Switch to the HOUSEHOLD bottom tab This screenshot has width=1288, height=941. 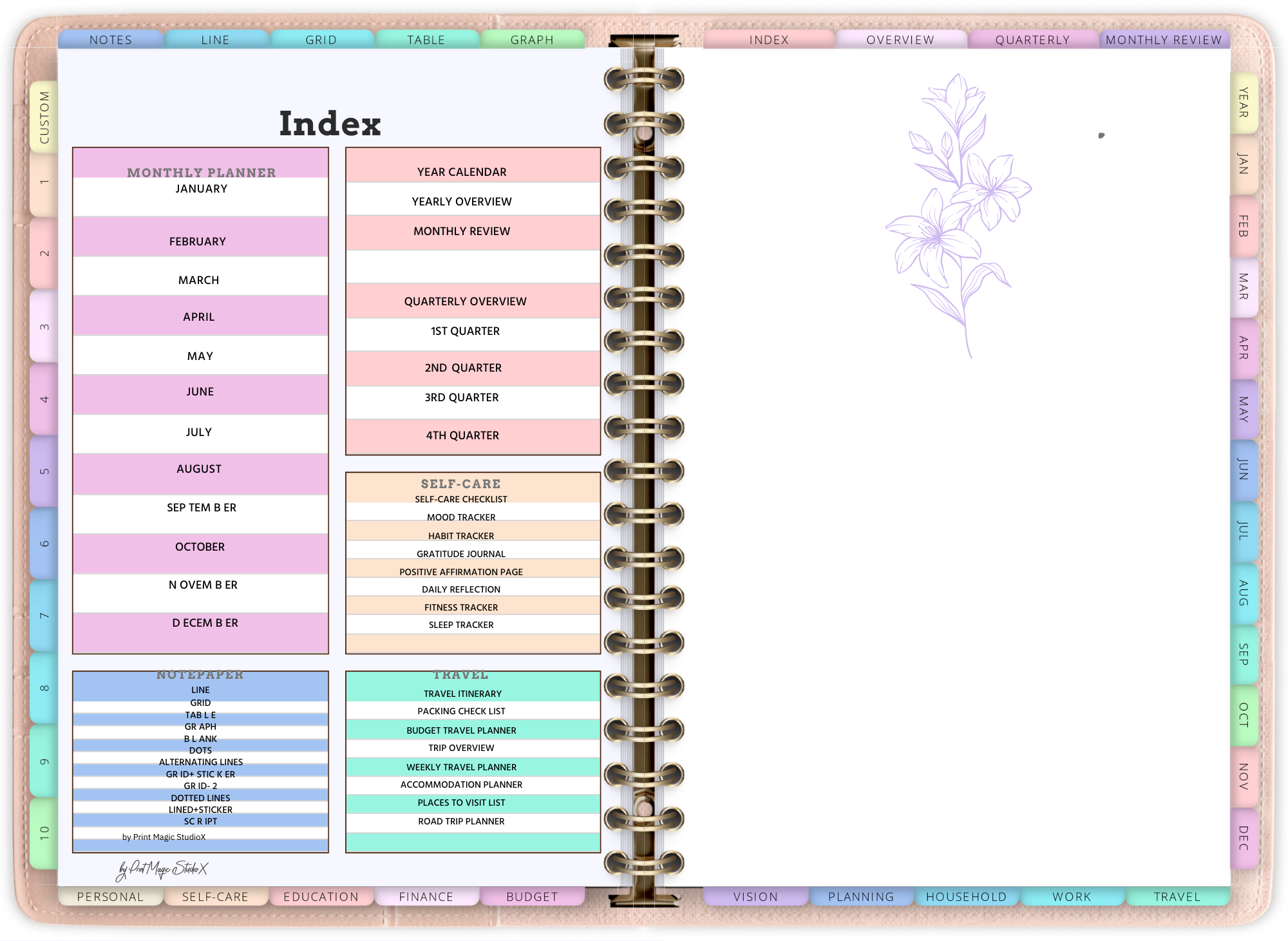click(x=966, y=897)
